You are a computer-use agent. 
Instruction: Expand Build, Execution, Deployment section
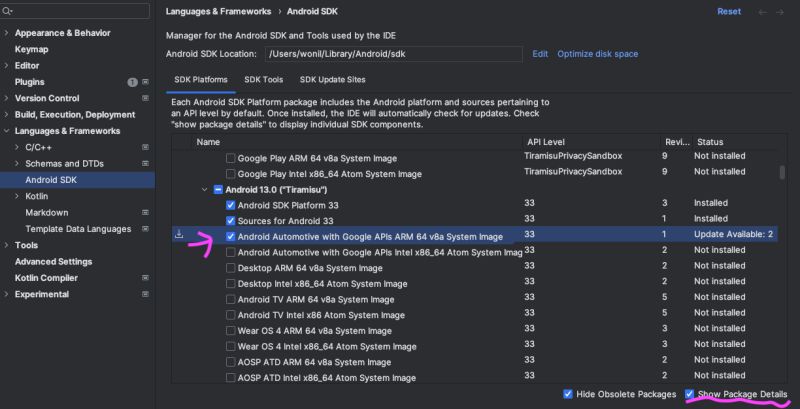point(6,115)
